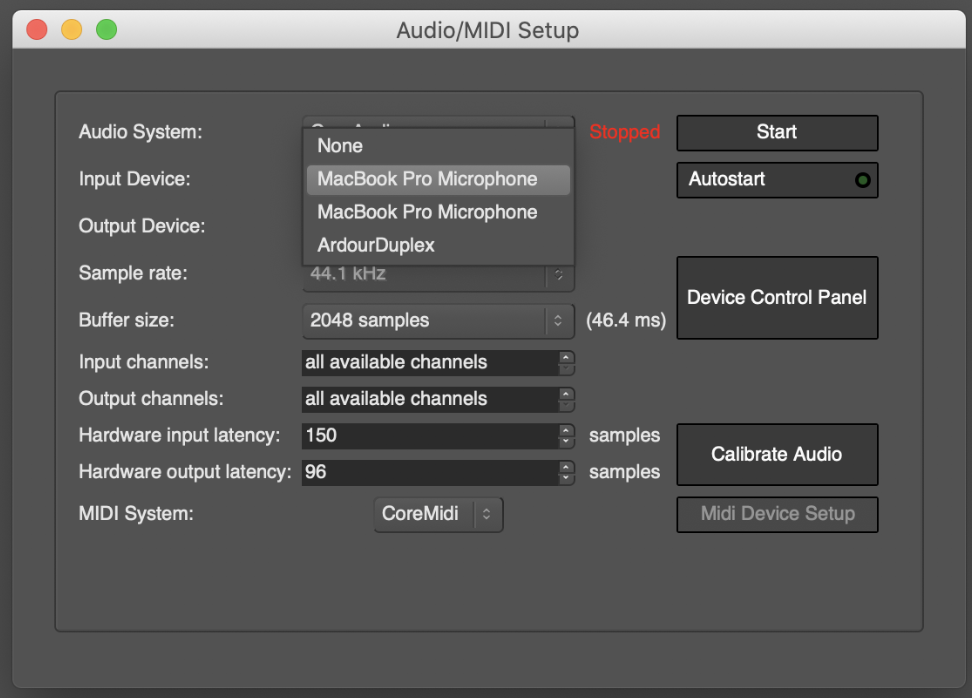This screenshot has width=972, height=698.
Task: Expand the CoreMidi MIDI System dropdown
Action: pyautogui.click(x=438, y=514)
